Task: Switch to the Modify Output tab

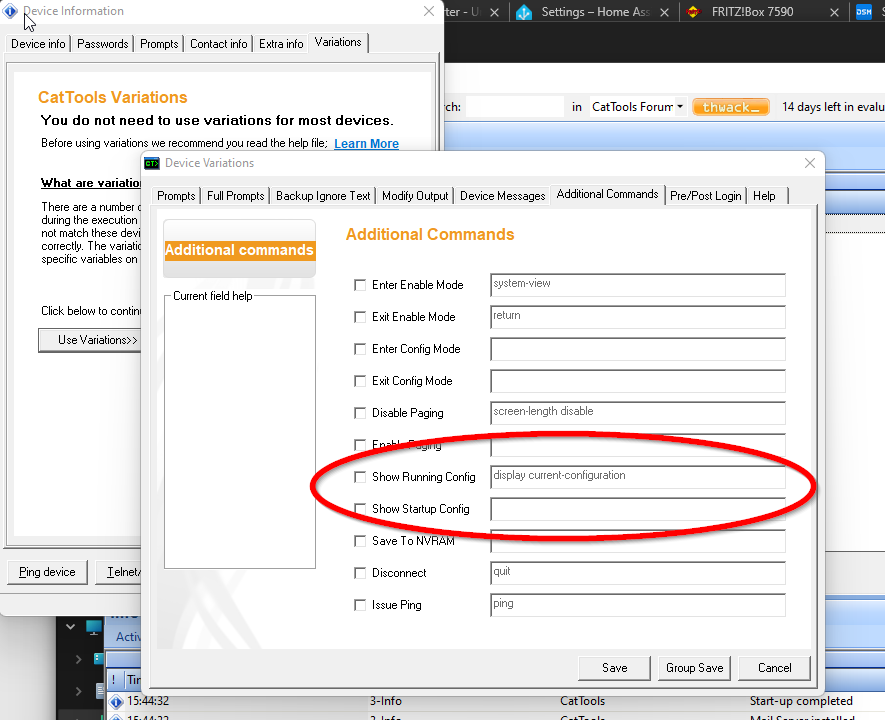Action: tap(415, 196)
